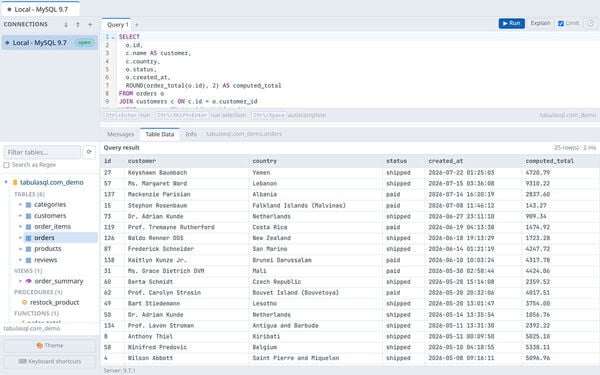The height and width of the screenshot is (375, 600).
Task: Open Keyboard shortcuts button
Action: point(50,362)
